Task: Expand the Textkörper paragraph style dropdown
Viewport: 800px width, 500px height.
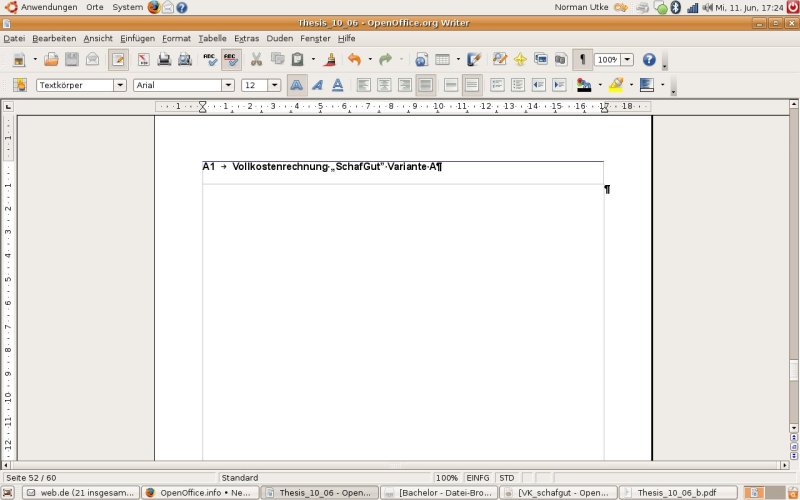Action: click(121, 85)
